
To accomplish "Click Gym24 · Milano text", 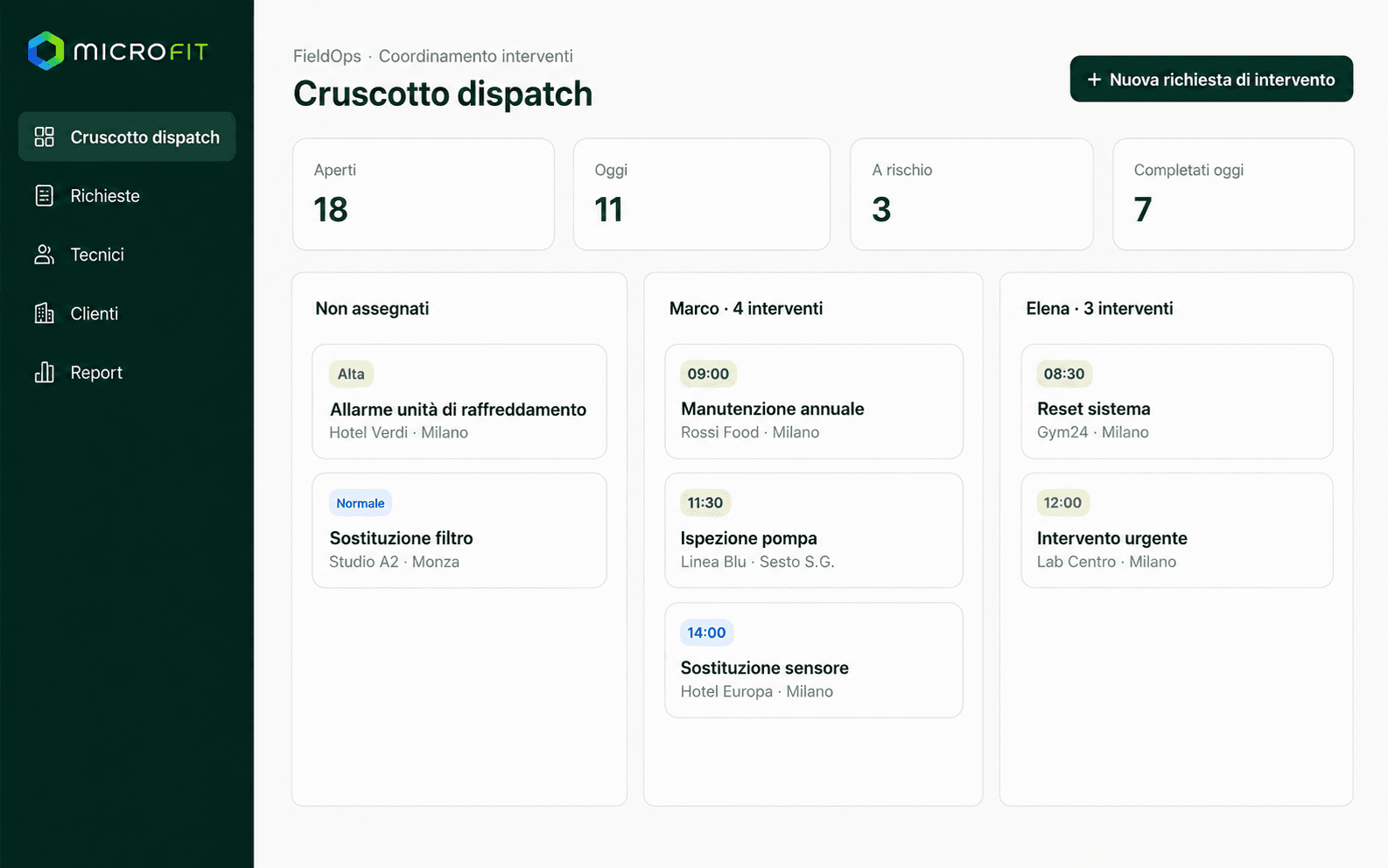I will coord(1093,432).
